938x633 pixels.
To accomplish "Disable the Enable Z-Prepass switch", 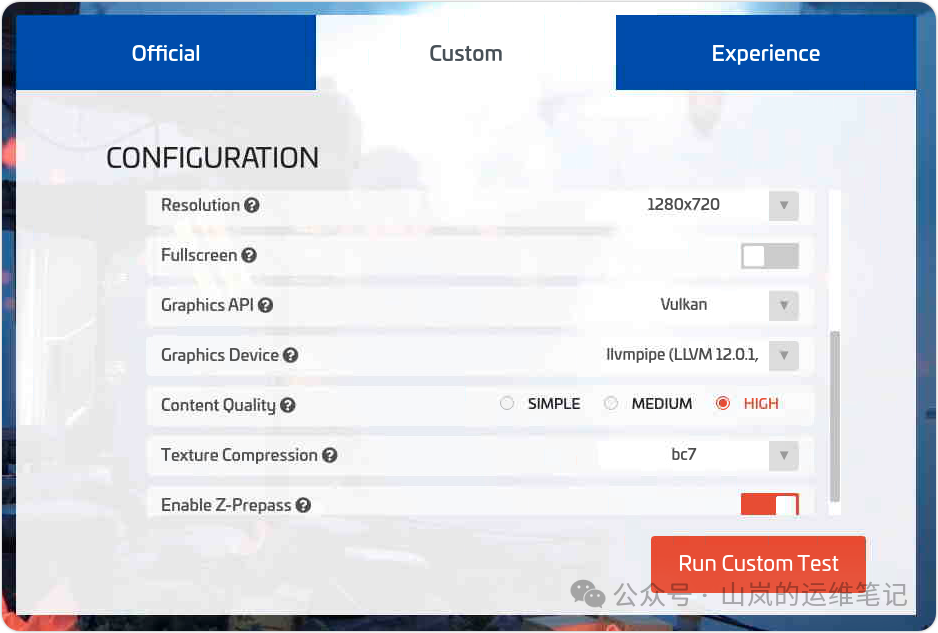I will pos(769,505).
